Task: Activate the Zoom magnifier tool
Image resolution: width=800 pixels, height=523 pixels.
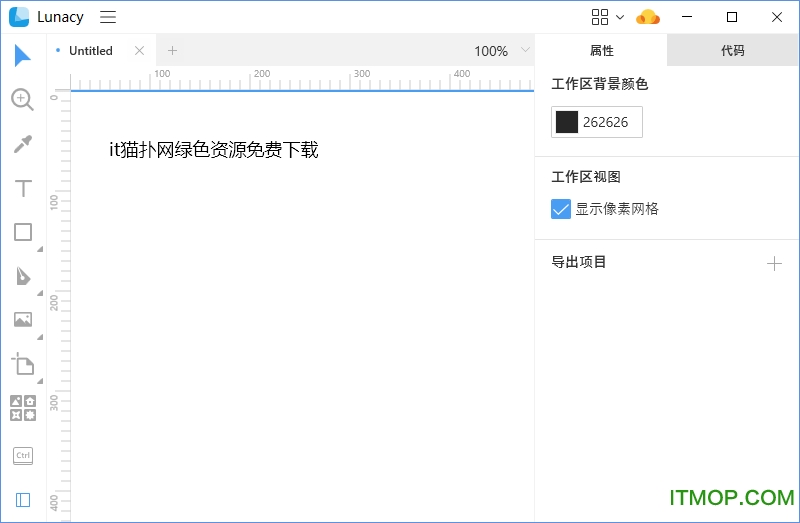Action: 22,99
